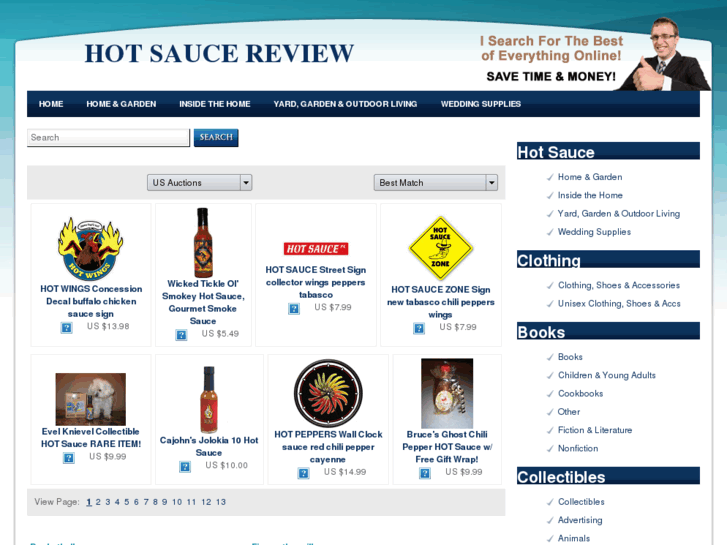The image size is (727, 545).
Task: Go to results page 5
Action: (127, 502)
